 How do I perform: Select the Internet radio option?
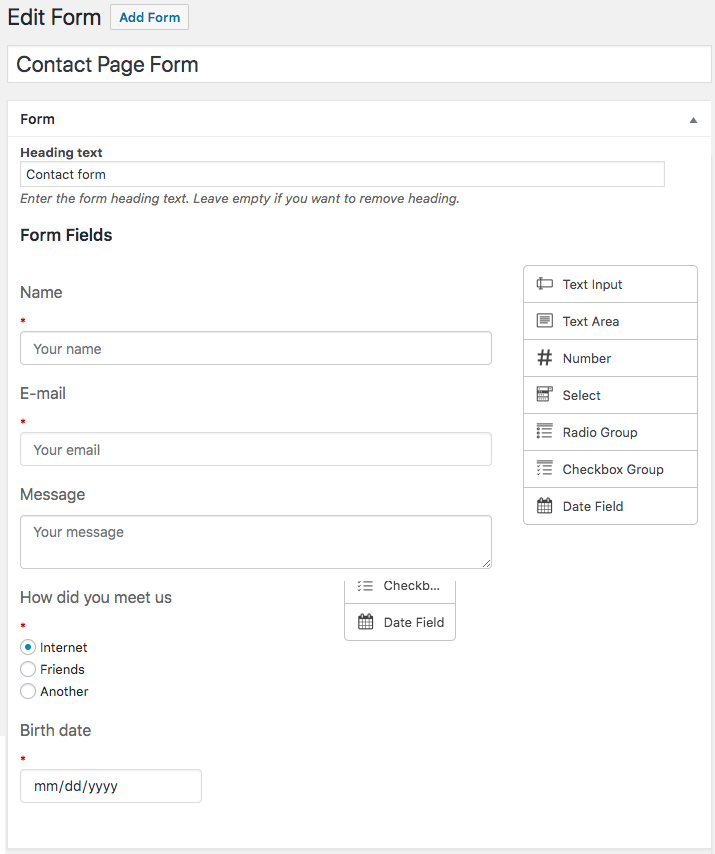pyautogui.click(x=28, y=647)
